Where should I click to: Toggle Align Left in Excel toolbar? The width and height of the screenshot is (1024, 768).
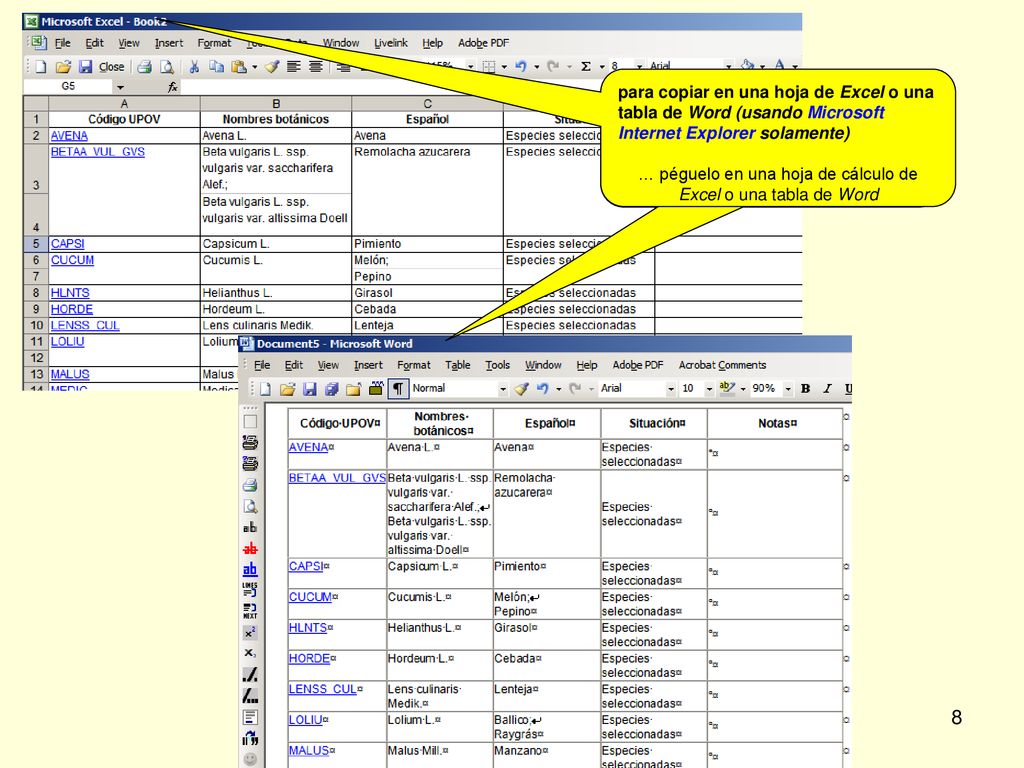click(x=294, y=67)
